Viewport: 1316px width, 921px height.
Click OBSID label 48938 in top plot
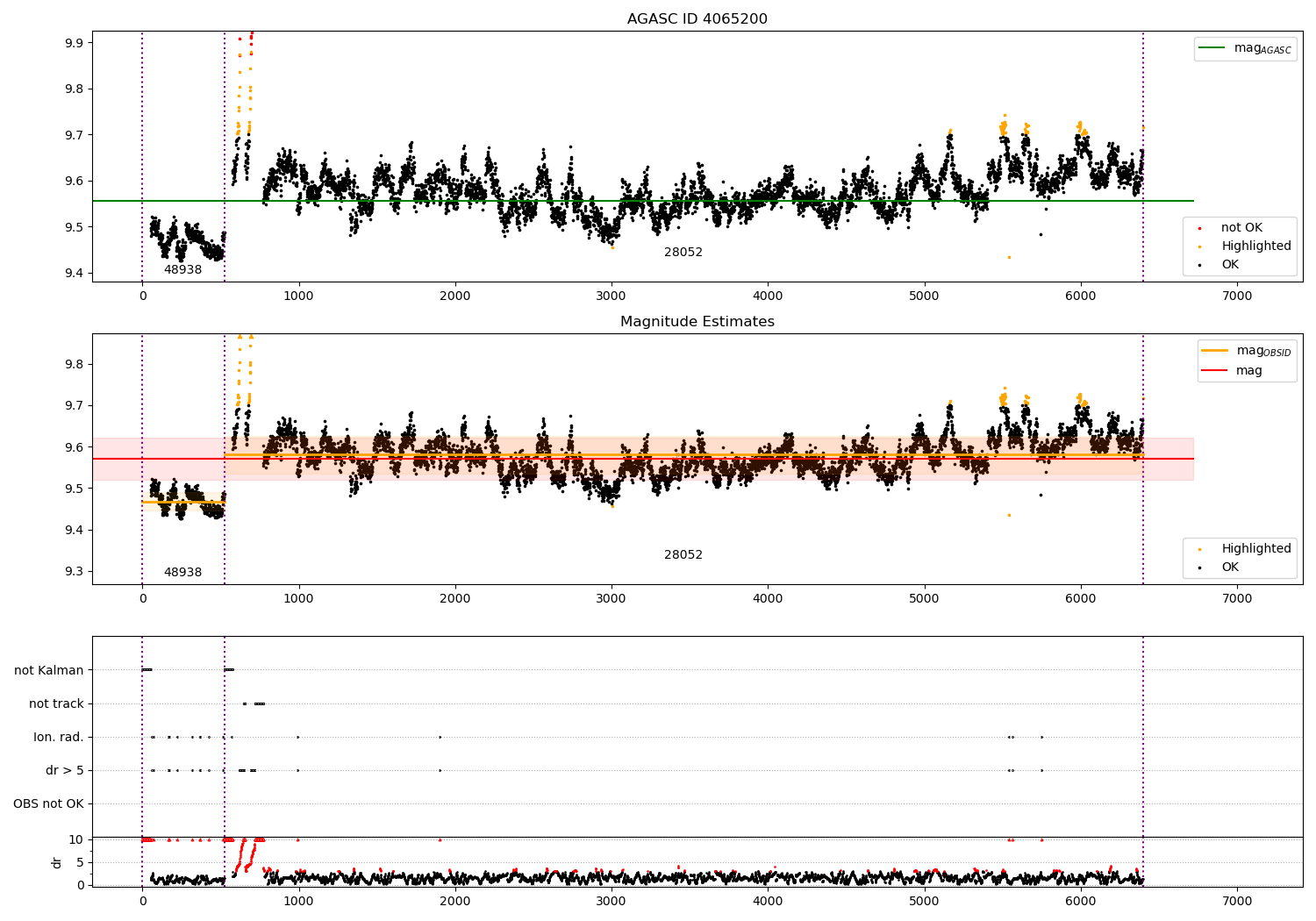coord(182,270)
